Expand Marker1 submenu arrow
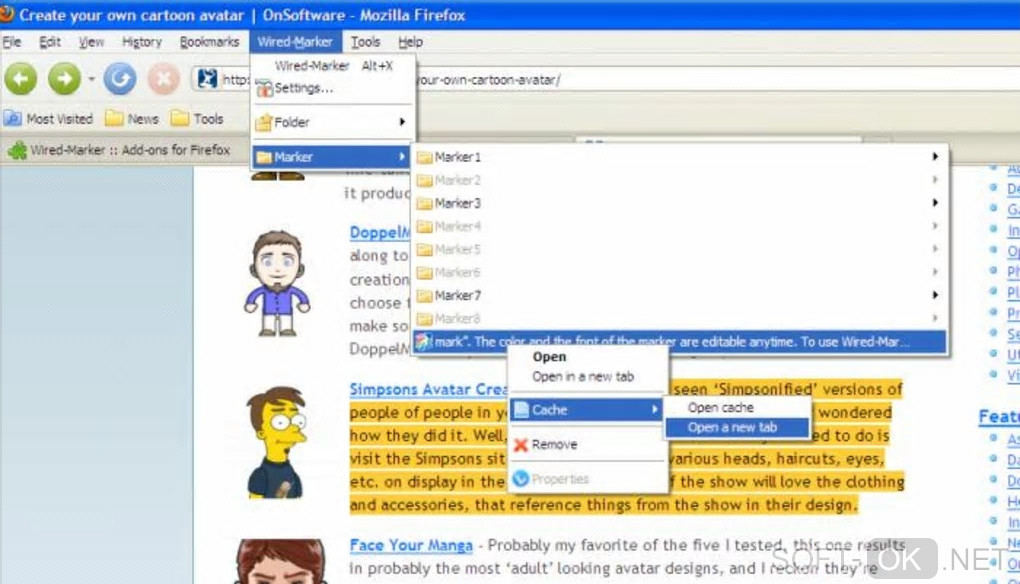 935,157
